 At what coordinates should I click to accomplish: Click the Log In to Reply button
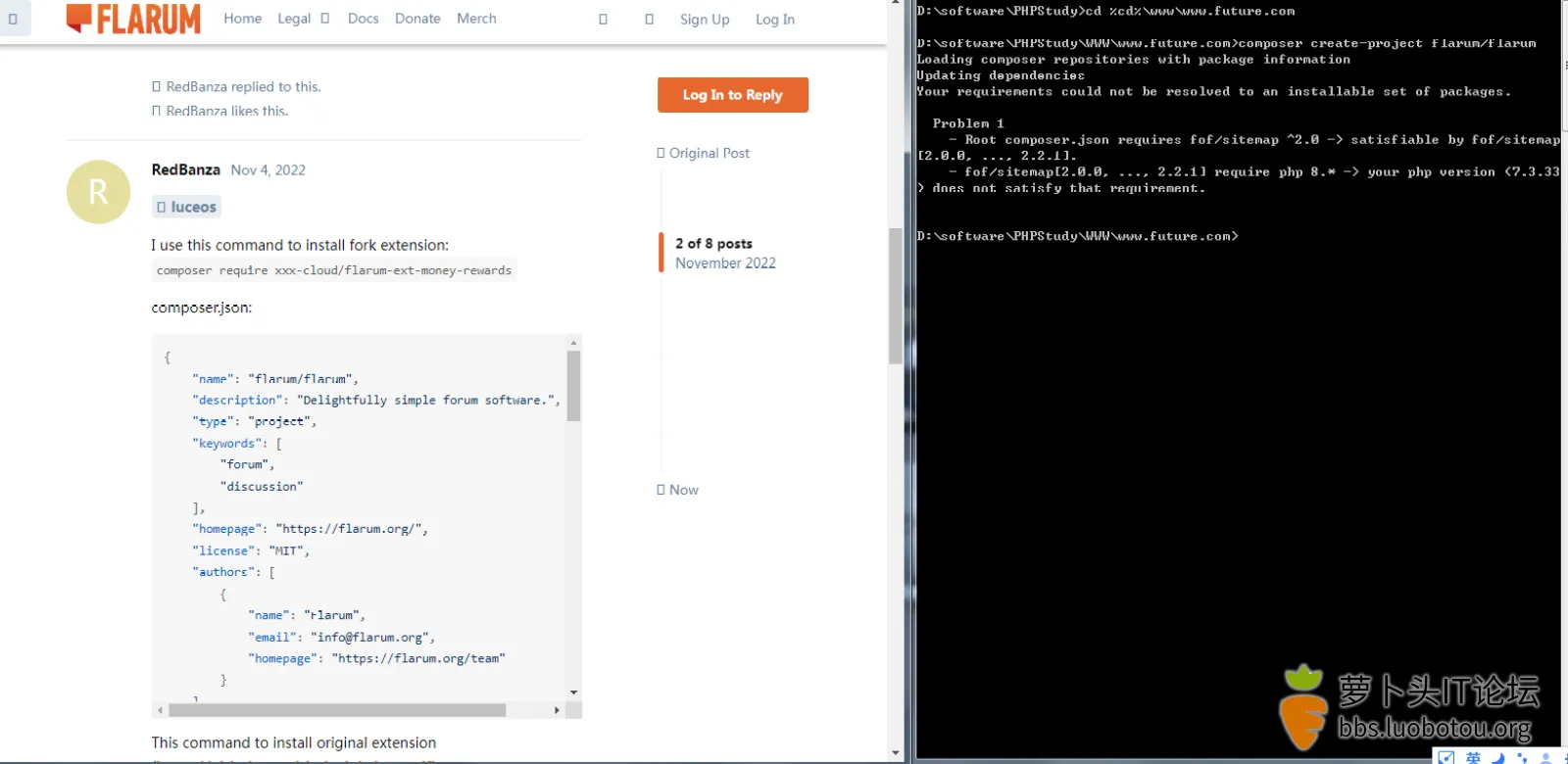tap(733, 95)
